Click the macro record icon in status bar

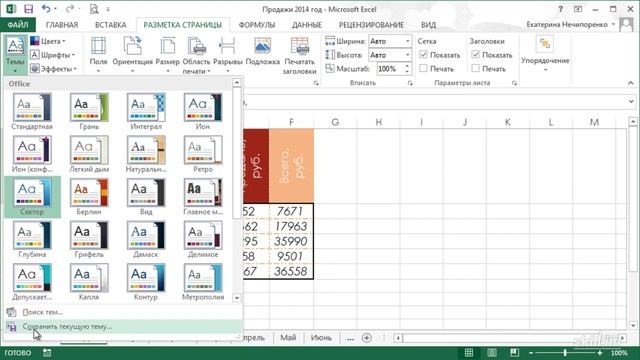click(47, 353)
